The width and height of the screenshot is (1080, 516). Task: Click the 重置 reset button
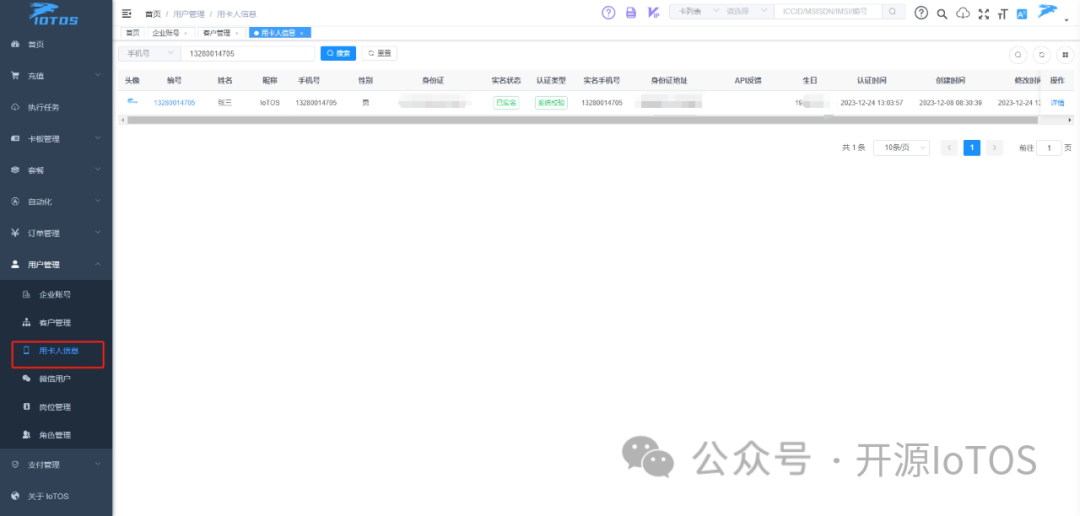click(380, 53)
